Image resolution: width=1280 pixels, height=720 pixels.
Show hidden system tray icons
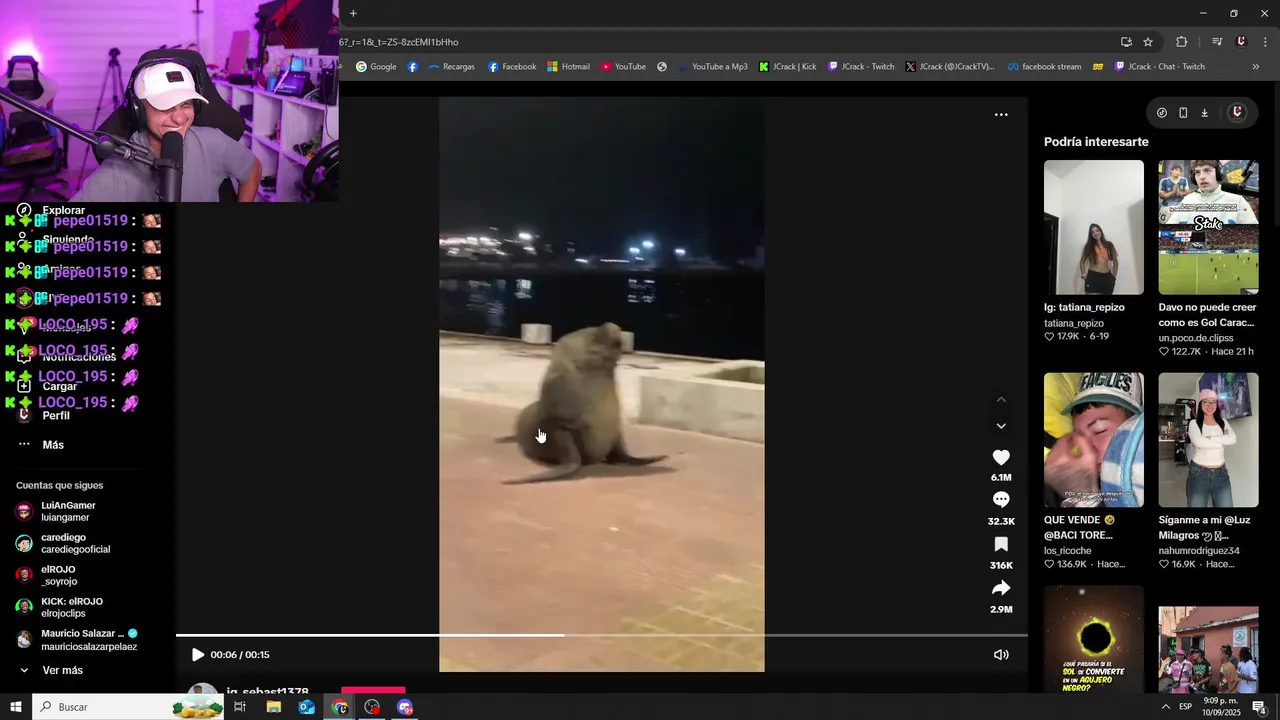1165,707
